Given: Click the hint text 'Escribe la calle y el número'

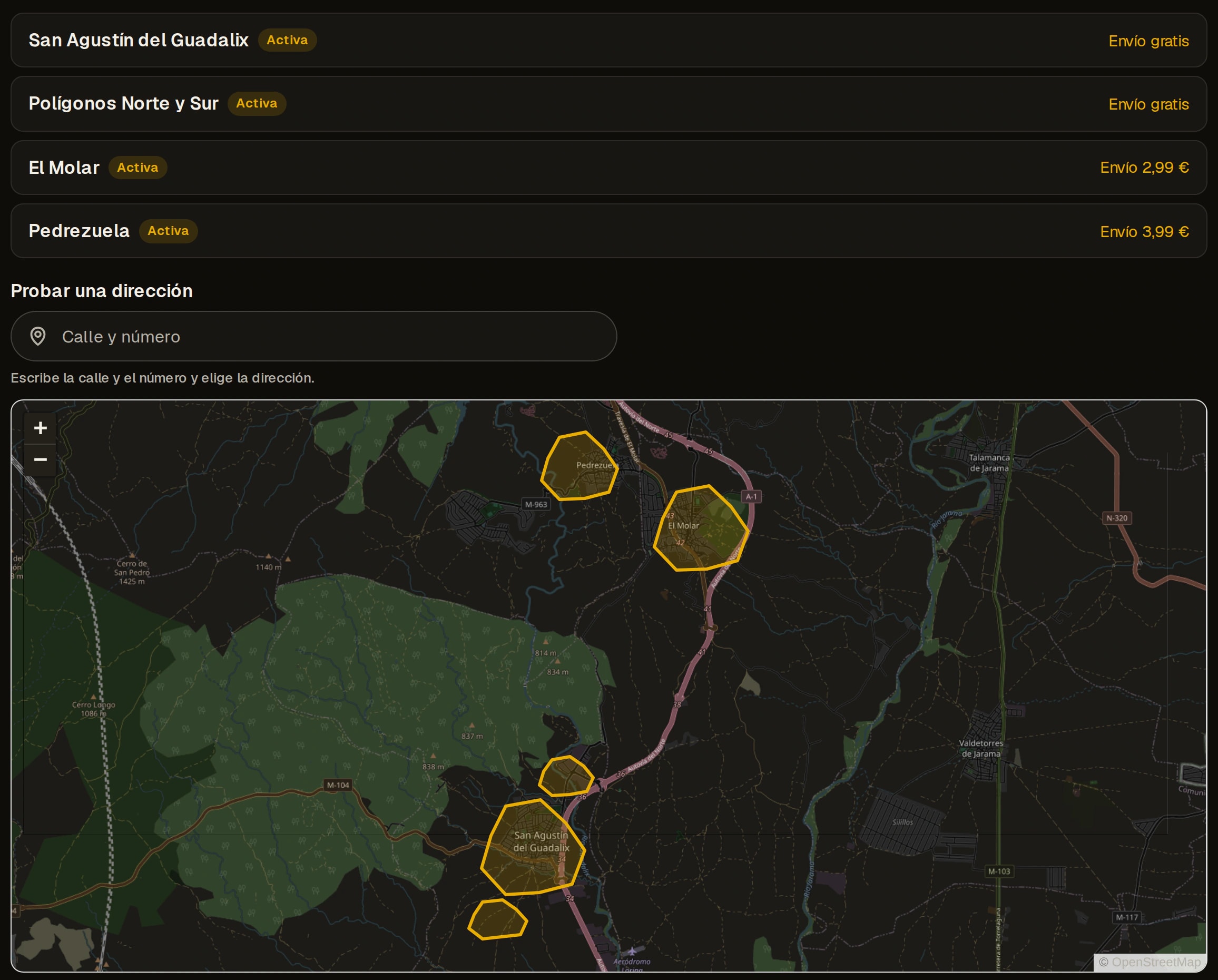Looking at the screenshot, I should point(163,378).
